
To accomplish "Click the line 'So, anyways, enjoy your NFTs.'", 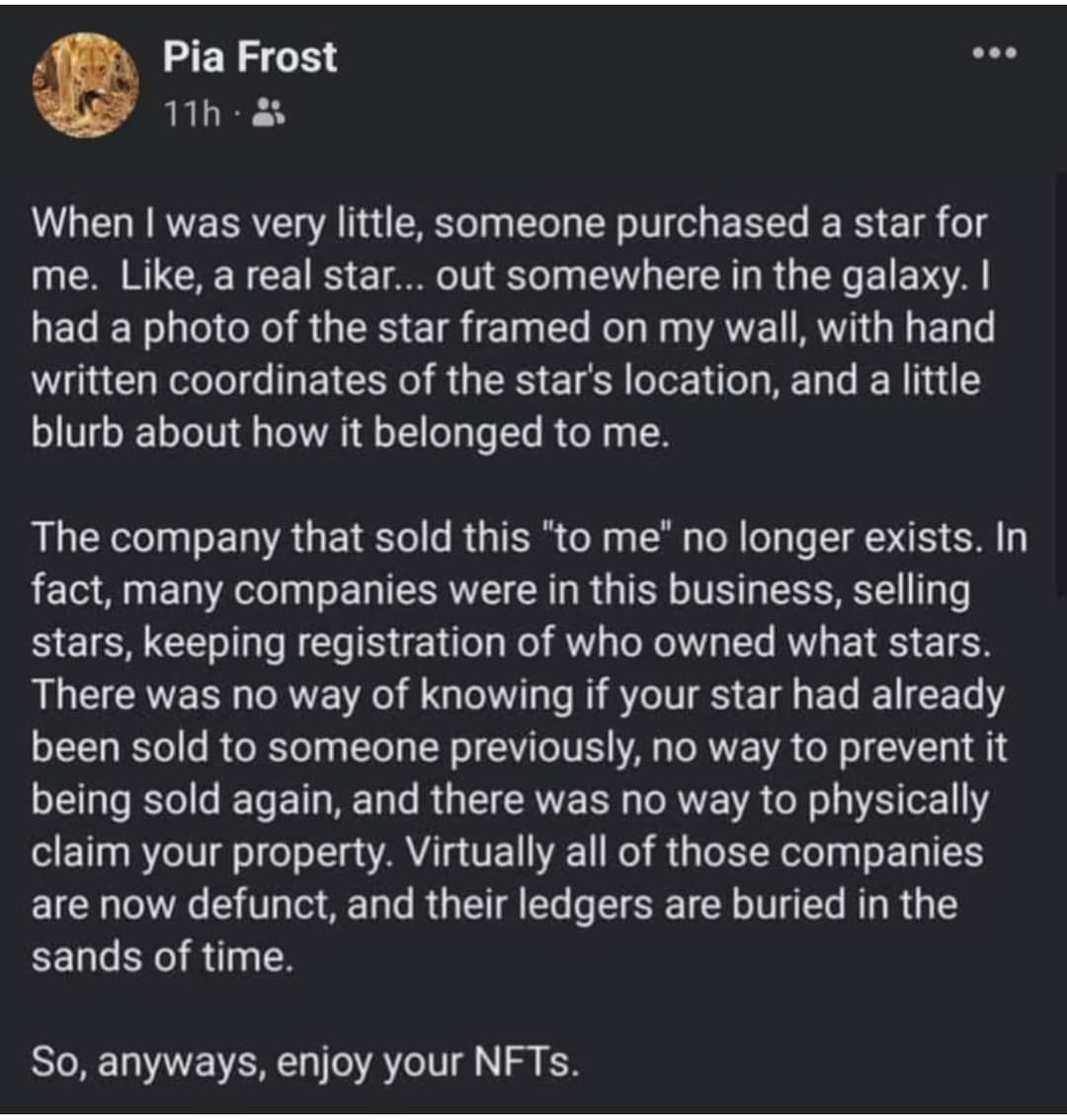I will tap(302, 1062).
